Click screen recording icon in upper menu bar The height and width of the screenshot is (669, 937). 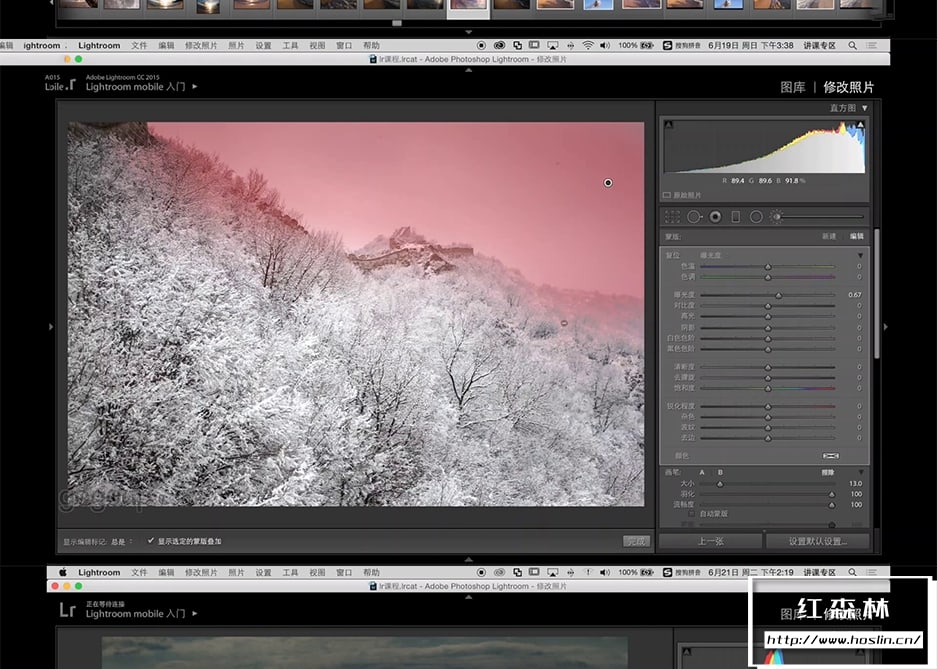pos(481,45)
